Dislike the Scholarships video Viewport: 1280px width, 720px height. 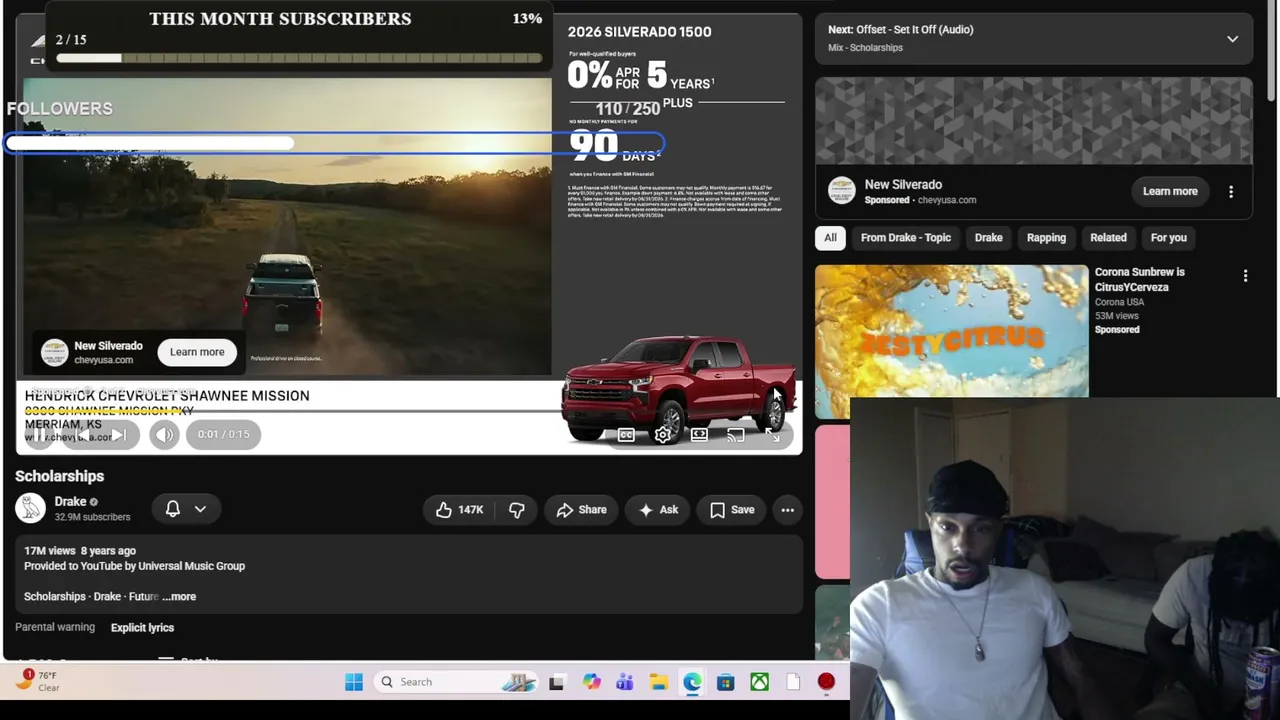pos(517,510)
